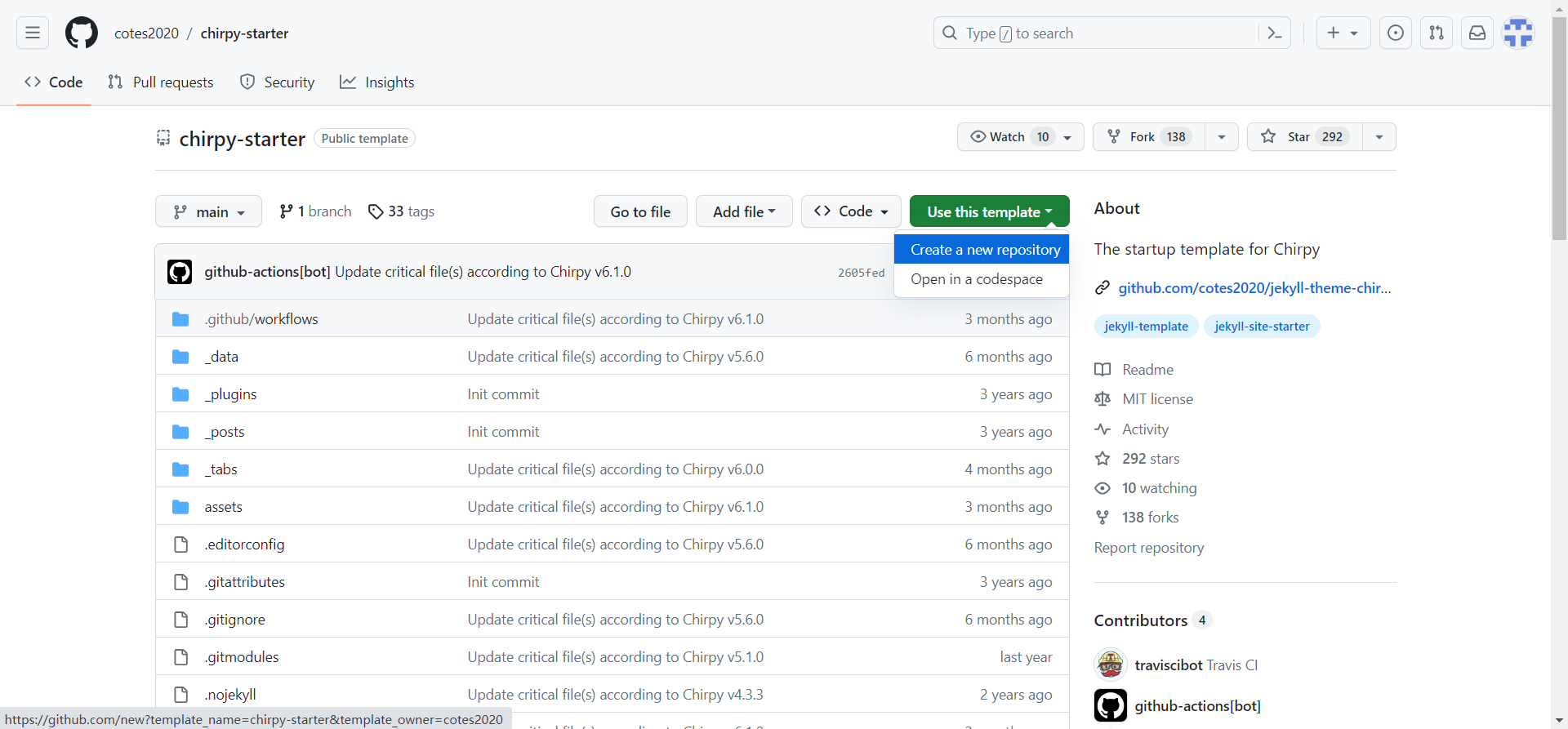
Task: Open the .gitmodules file
Action: tap(241, 657)
